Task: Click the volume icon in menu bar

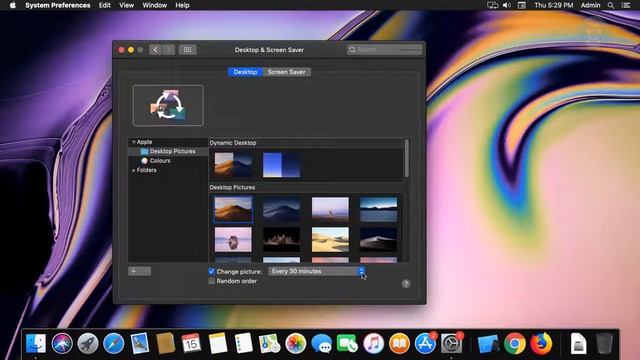Action: [507, 5]
